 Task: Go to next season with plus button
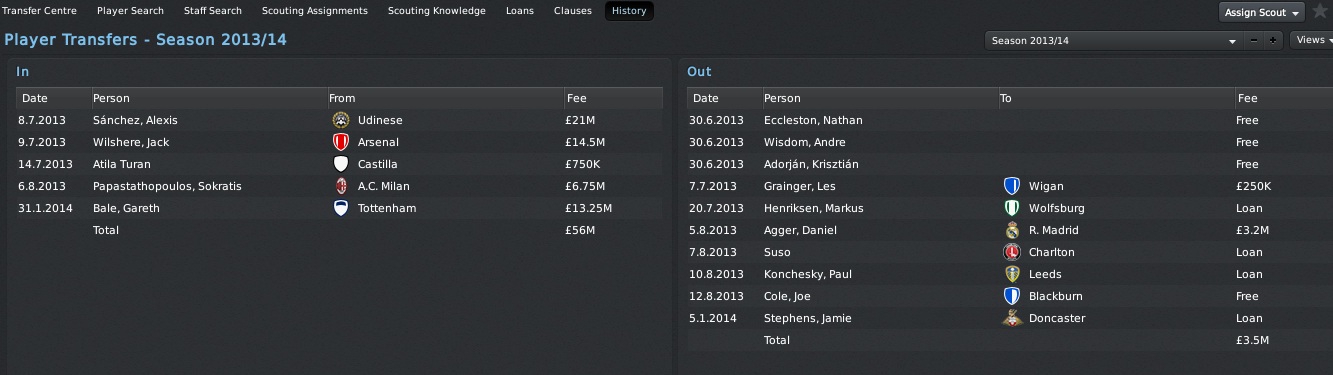click(x=1272, y=41)
